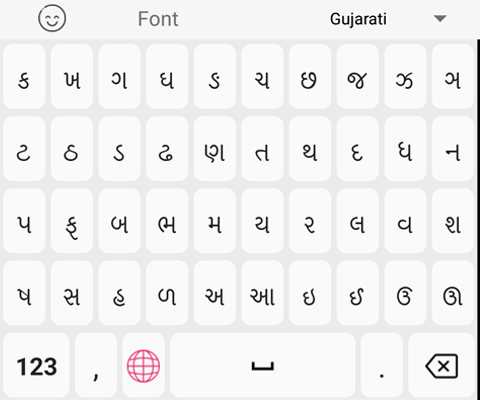The image size is (480, 400).
Task: Tap the Gujarati vowel ઊ key
Action: [453, 293]
